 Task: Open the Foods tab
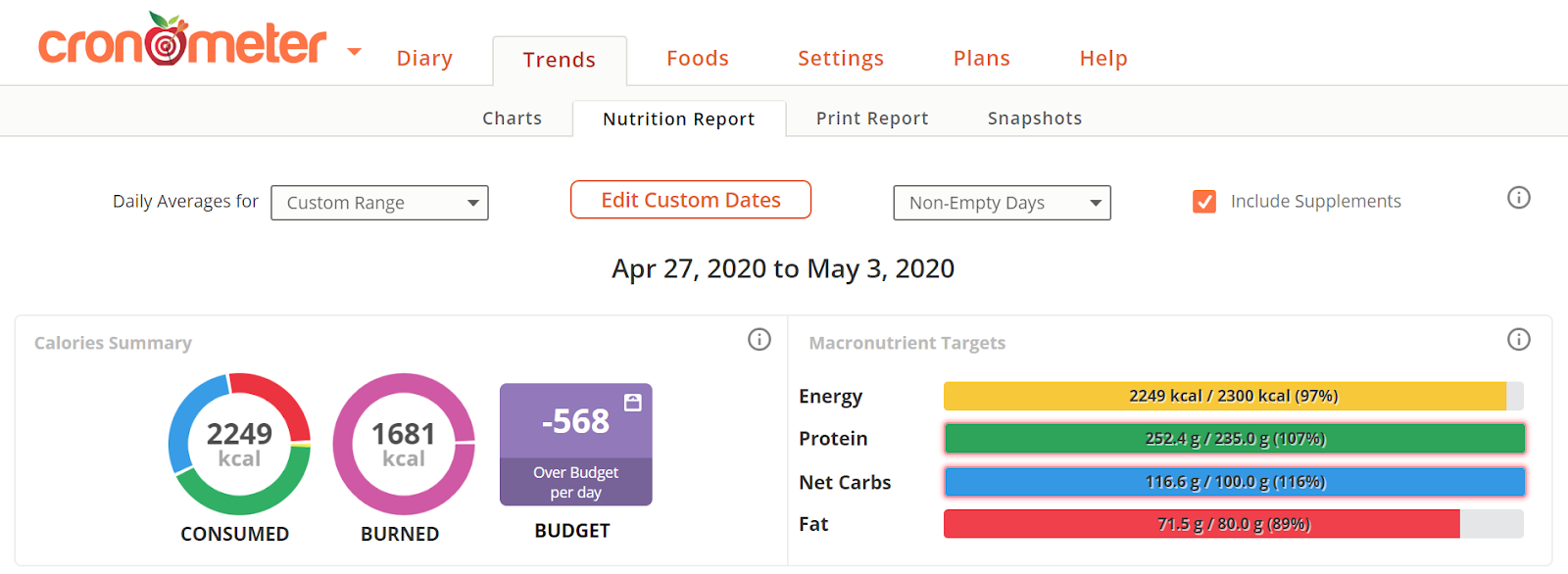698,59
